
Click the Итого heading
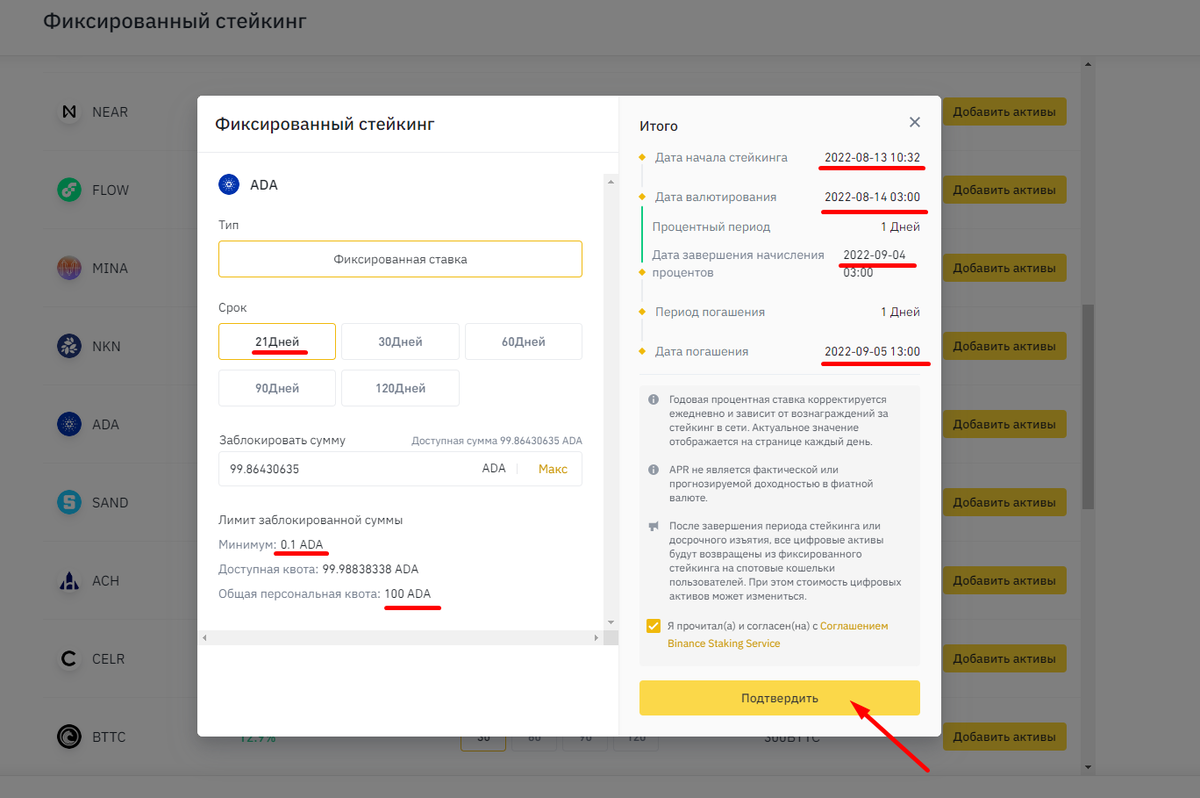click(x=659, y=126)
